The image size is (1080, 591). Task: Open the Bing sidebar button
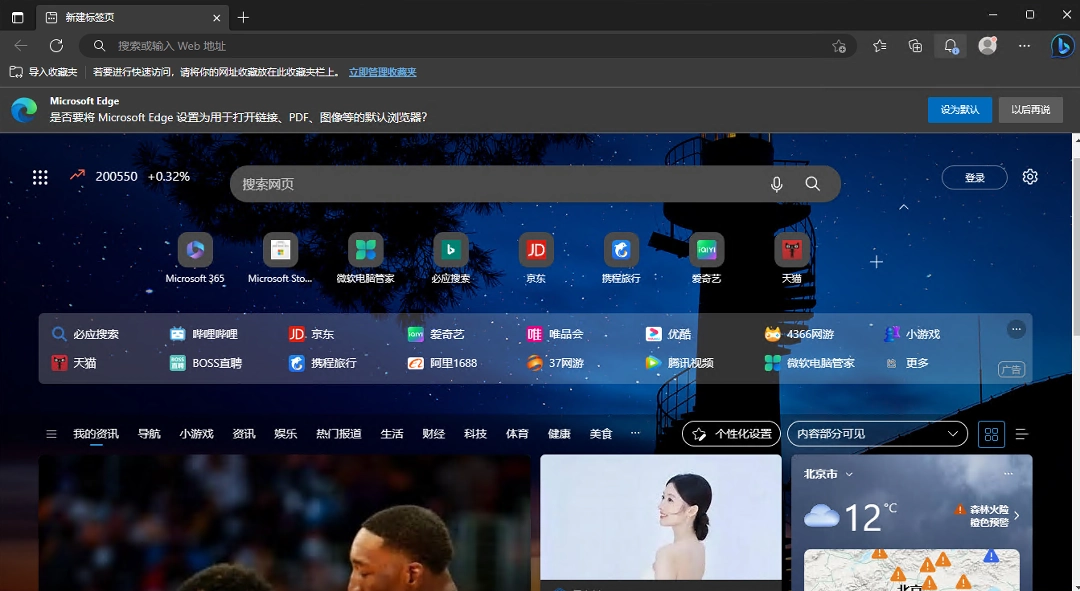click(1063, 46)
